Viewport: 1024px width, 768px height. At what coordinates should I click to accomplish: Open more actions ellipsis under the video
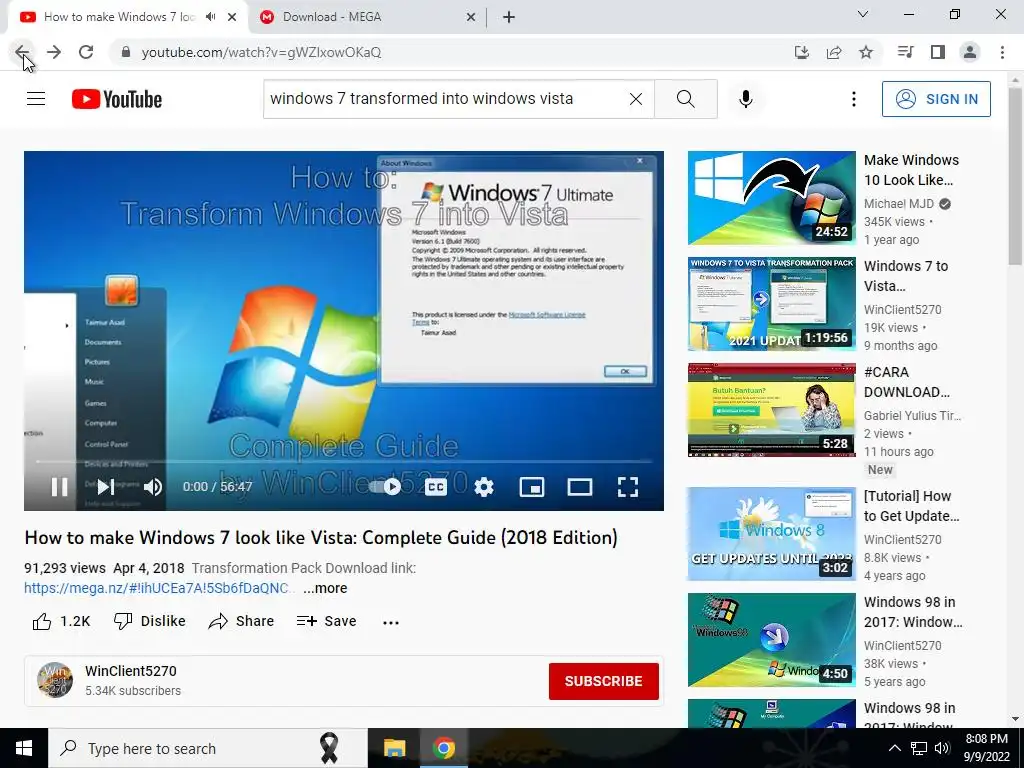click(391, 622)
